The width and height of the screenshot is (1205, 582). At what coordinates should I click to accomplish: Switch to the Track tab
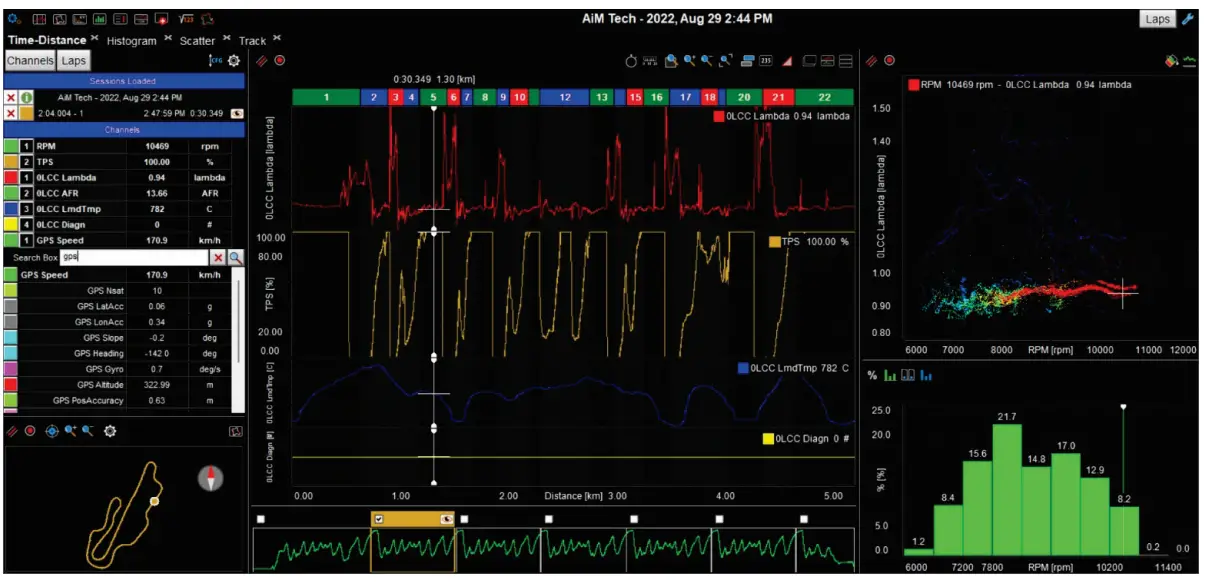click(x=253, y=41)
